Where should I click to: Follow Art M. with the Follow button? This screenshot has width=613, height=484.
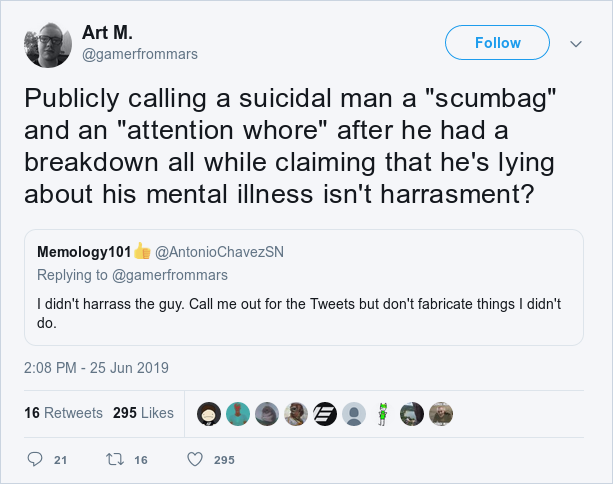tap(497, 43)
